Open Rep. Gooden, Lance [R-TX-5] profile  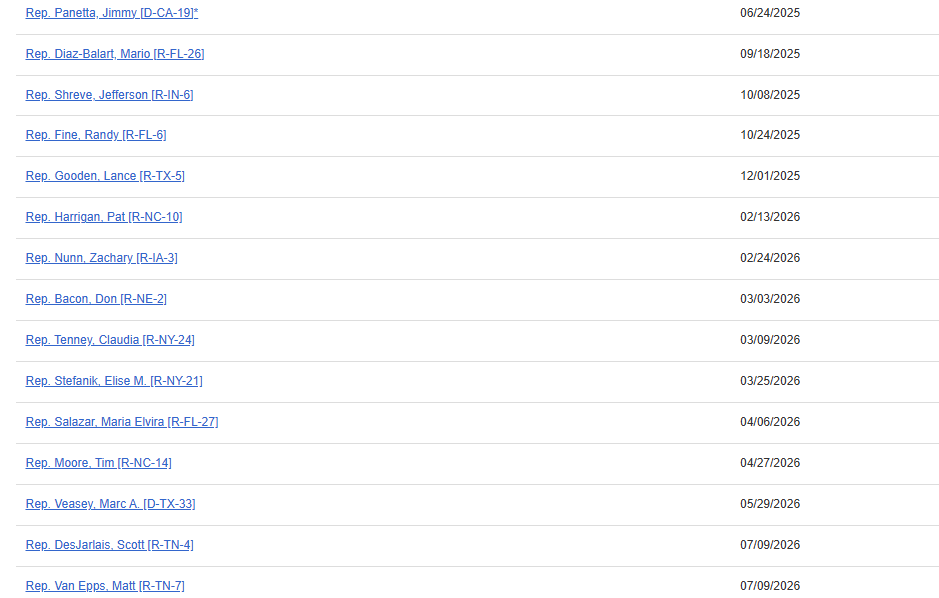pos(105,176)
